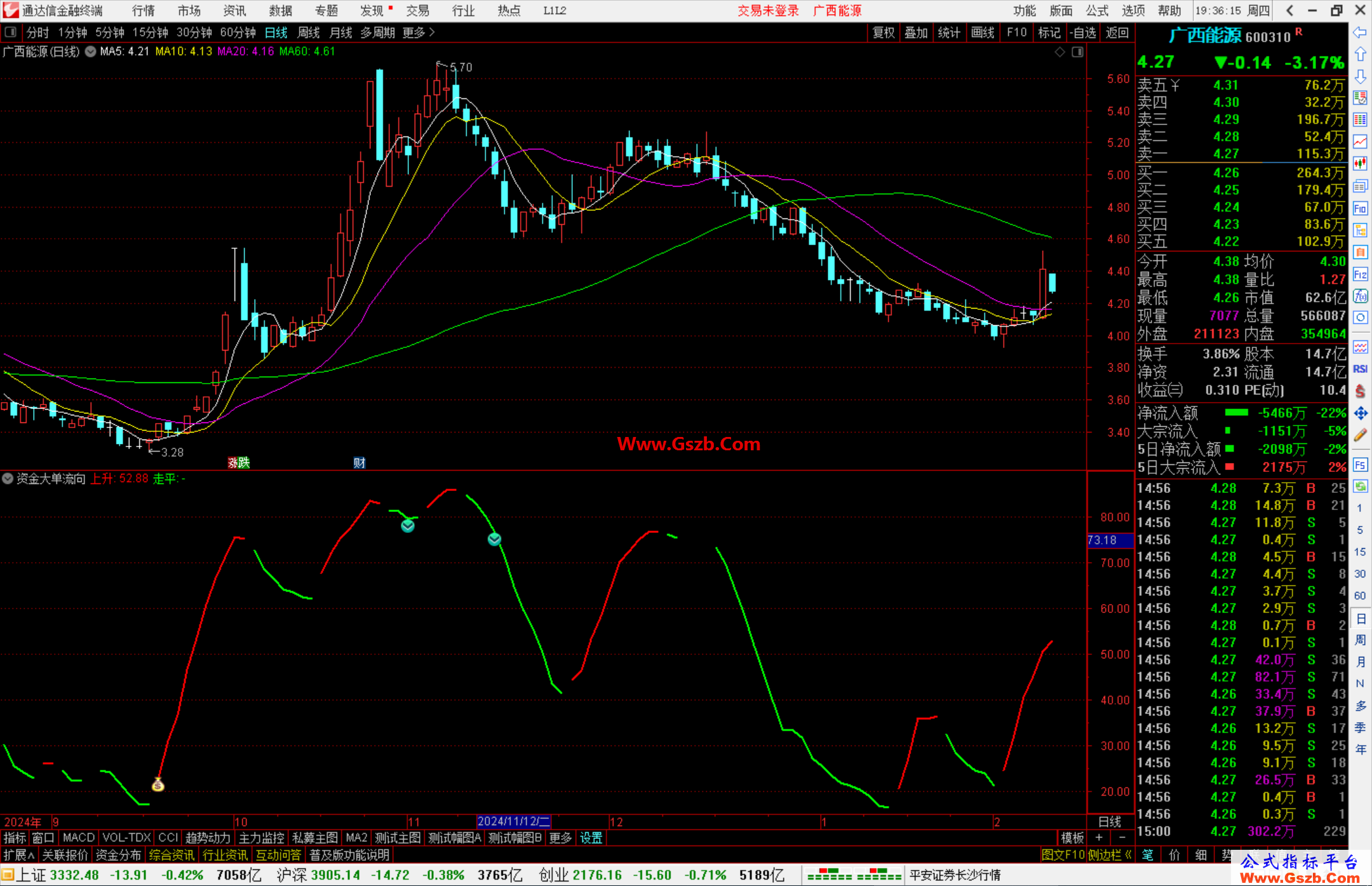This screenshot has width=1372, height=886.
Task: Click the 涨跌 marker below the price chart
Action: coord(239,462)
